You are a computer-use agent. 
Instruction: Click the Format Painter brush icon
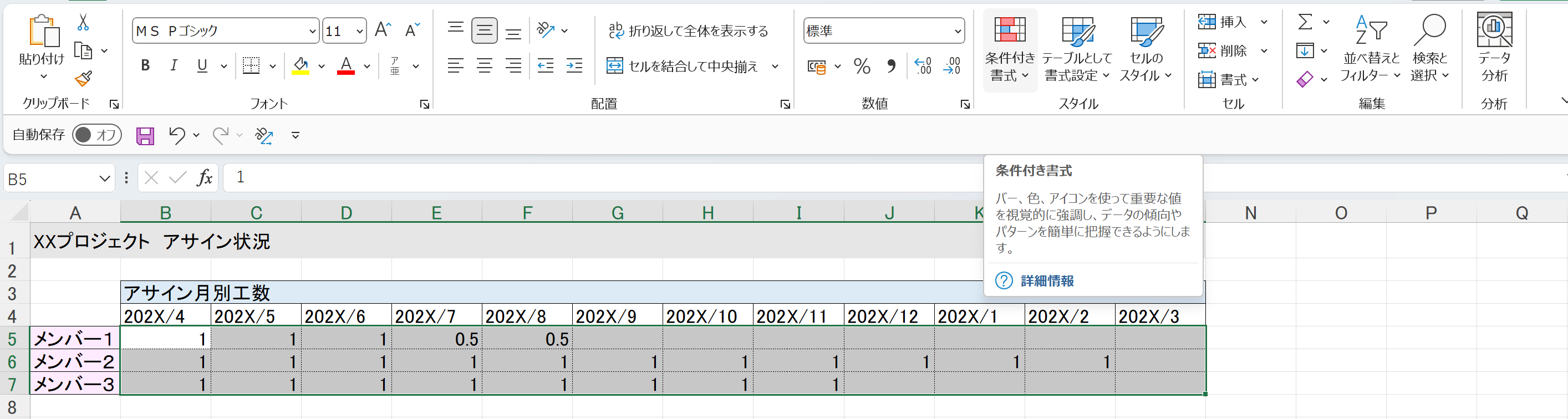[x=83, y=79]
